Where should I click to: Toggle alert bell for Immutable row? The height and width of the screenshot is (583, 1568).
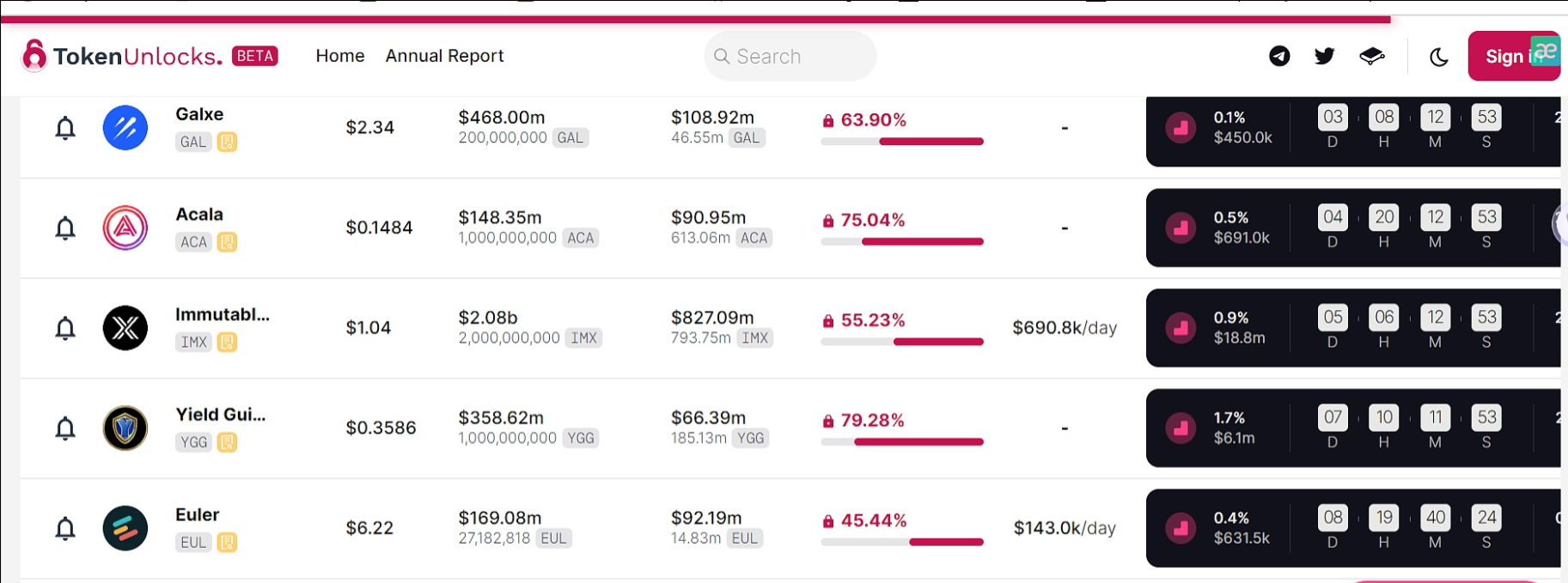click(x=65, y=328)
